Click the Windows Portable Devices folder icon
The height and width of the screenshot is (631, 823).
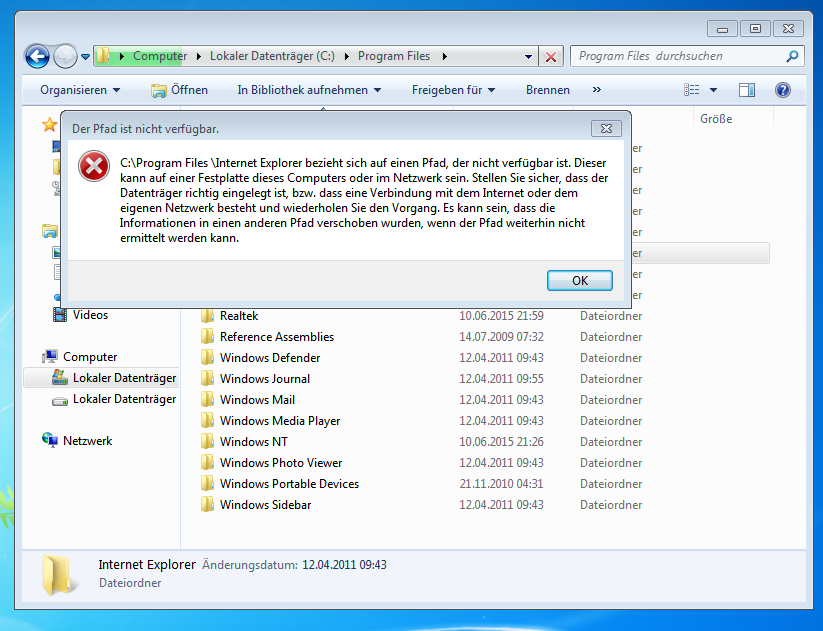click(x=207, y=483)
